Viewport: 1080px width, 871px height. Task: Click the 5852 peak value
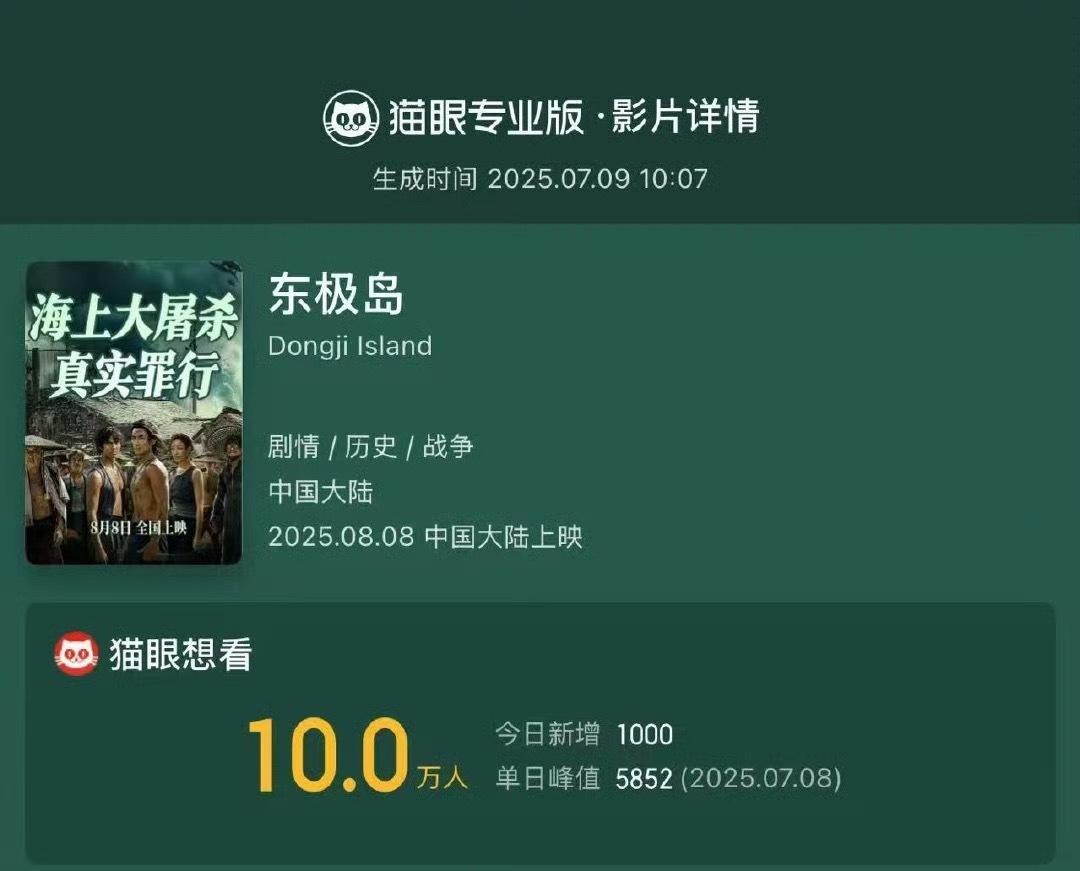643,779
